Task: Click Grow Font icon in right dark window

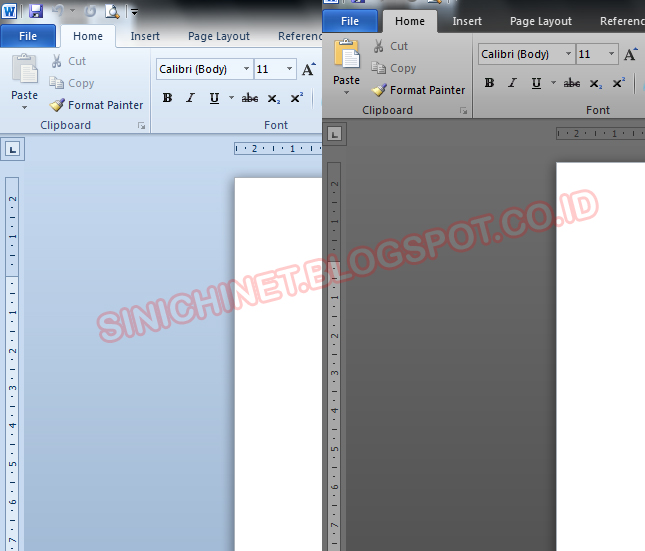Action: coord(631,54)
